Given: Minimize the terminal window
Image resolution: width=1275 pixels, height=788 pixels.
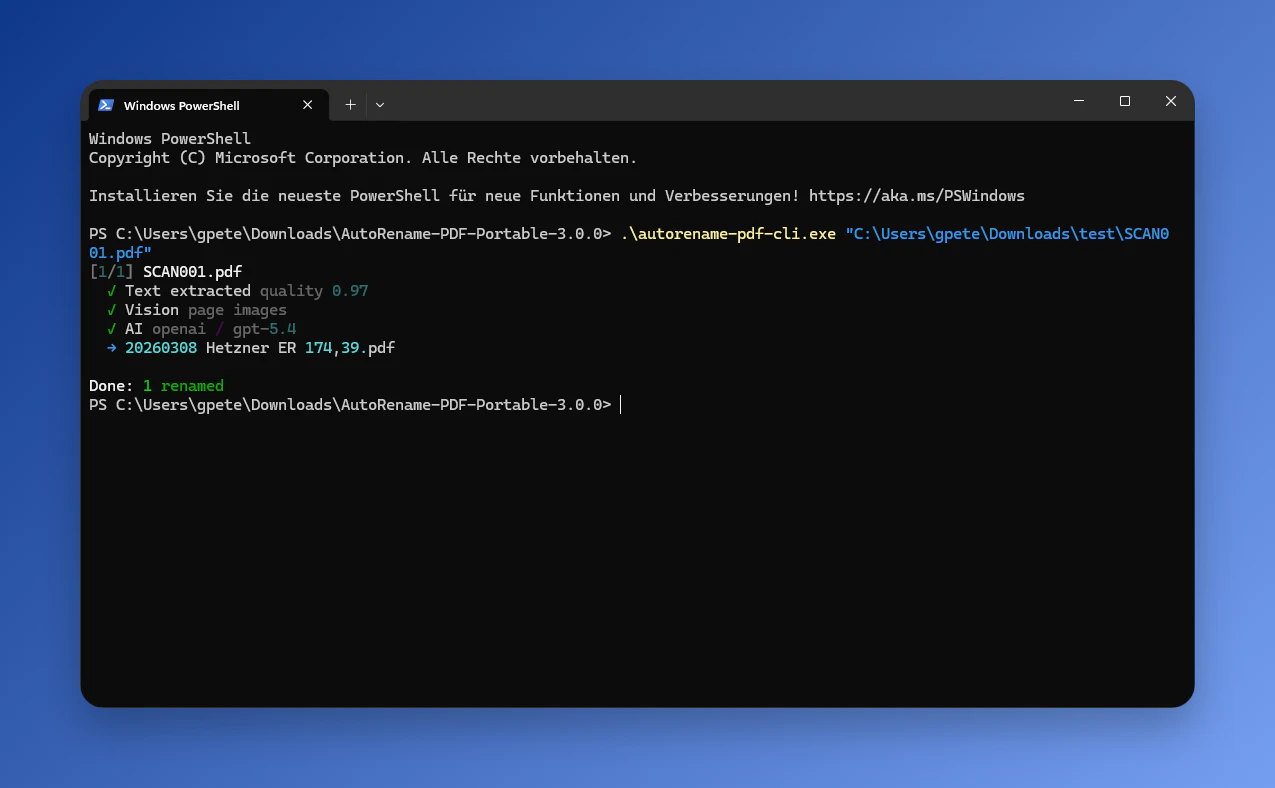Looking at the screenshot, I should (1079, 101).
